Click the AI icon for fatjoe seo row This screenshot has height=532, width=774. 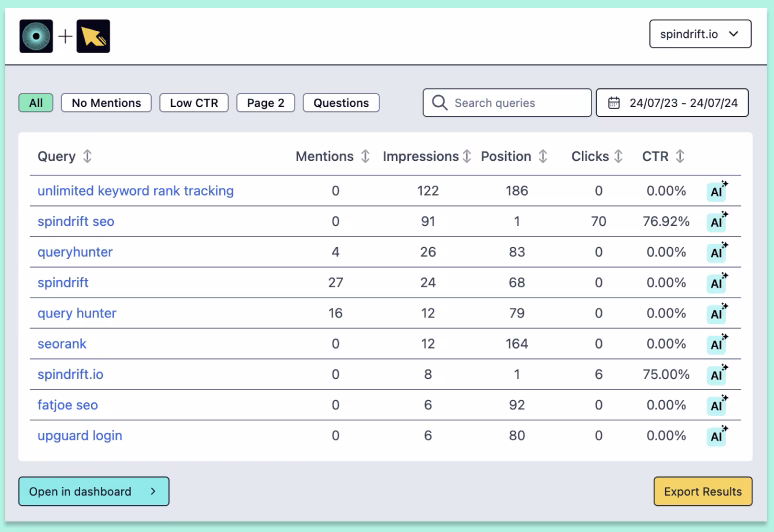coord(716,405)
